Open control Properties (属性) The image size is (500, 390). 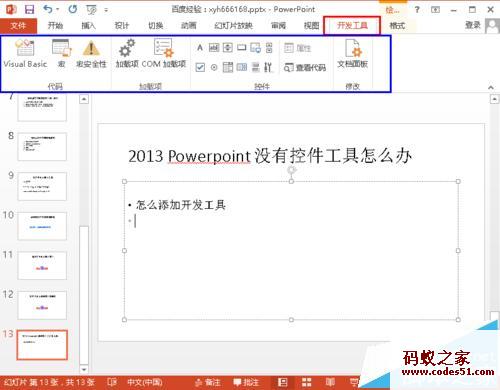tap(297, 48)
